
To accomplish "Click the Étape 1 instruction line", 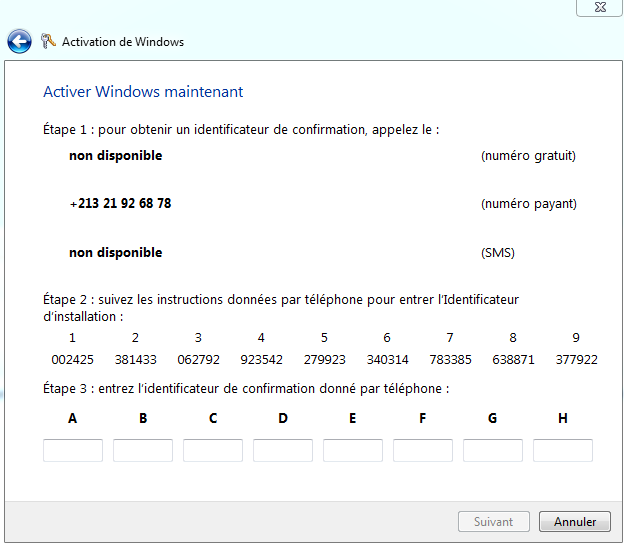I will click(241, 130).
